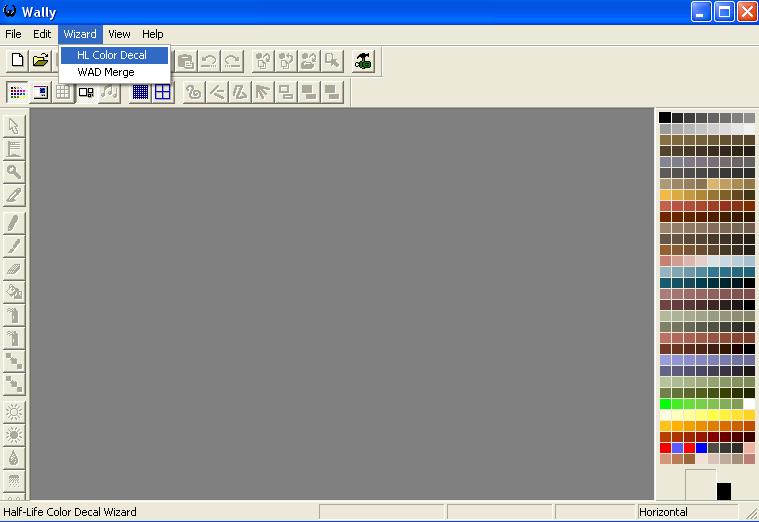Image resolution: width=759 pixels, height=522 pixels.
Task: Create a new image with the blank page icon
Action: 17,60
